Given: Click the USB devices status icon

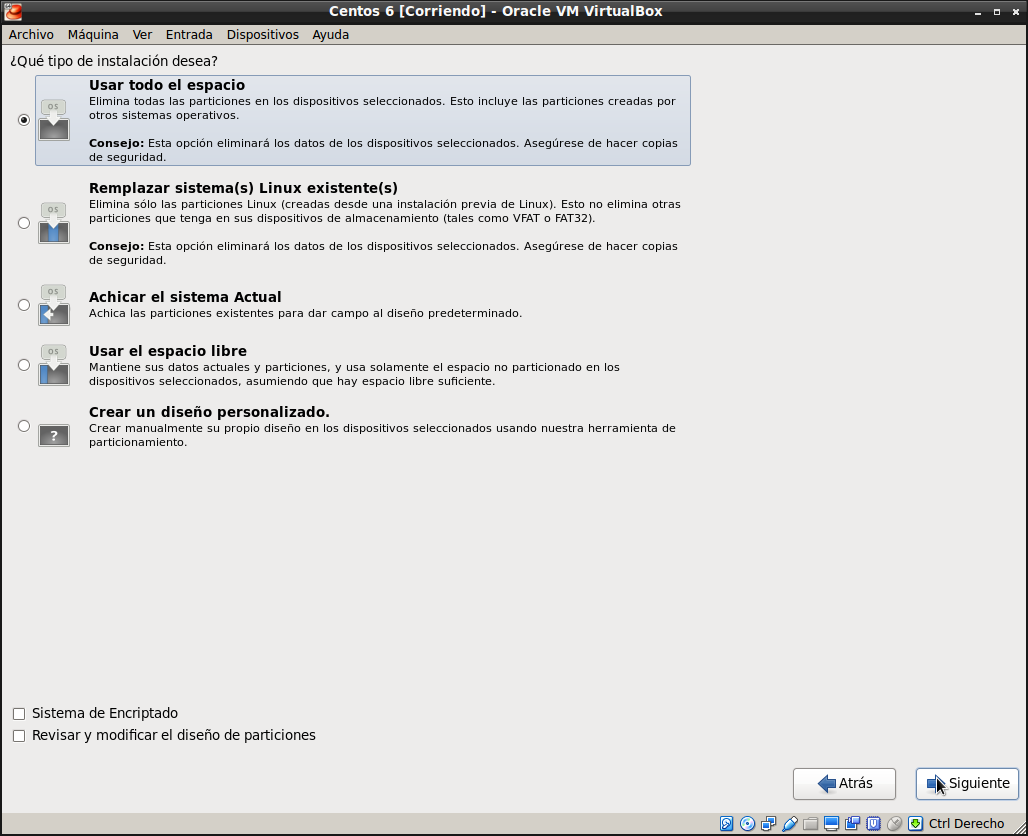Looking at the screenshot, I should point(789,824).
